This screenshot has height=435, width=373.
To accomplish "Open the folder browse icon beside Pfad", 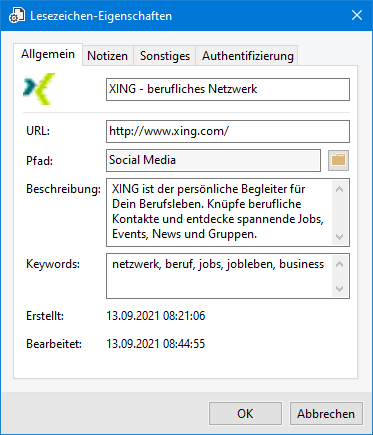I will 338,160.
